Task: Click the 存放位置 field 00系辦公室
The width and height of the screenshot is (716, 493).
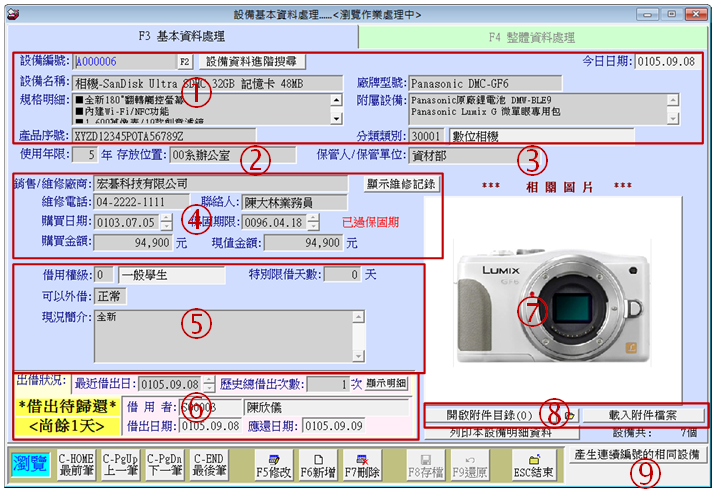Action: [x=233, y=155]
